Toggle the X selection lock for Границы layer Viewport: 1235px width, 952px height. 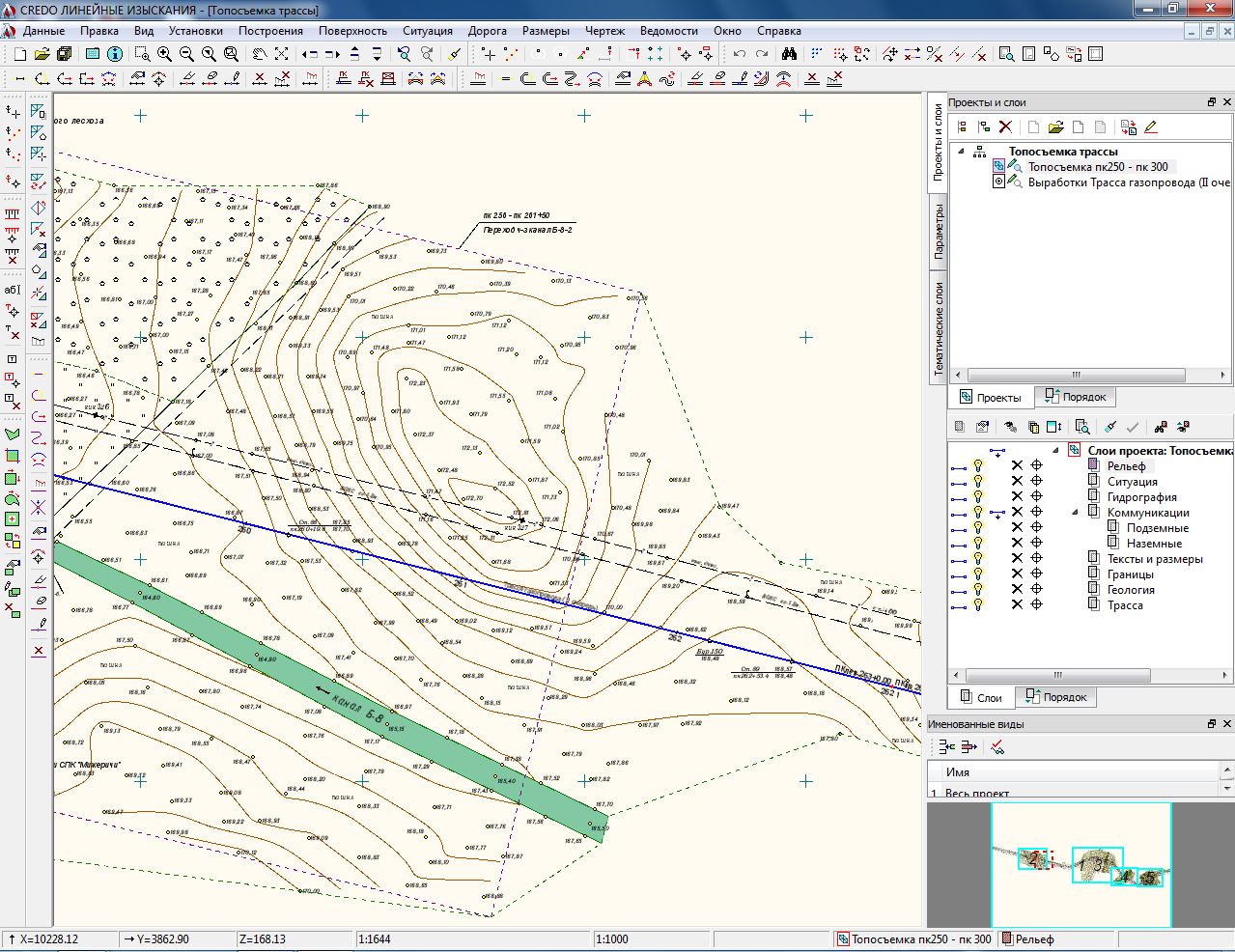click(1017, 574)
